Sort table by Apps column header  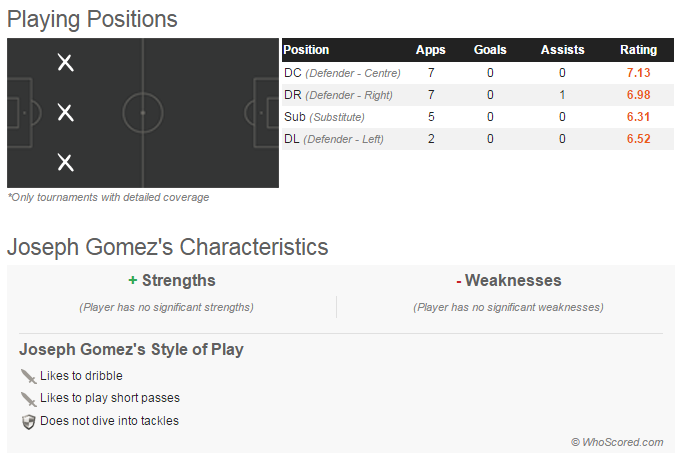coord(431,50)
